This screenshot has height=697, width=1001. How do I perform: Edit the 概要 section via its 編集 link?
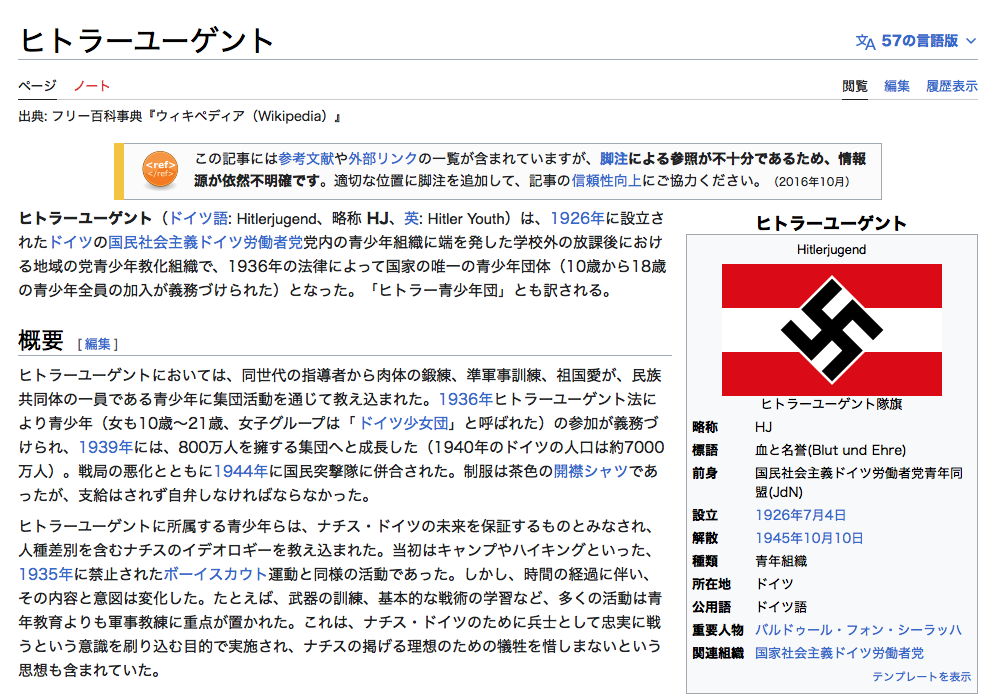pyautogui.click(x=98, y=344)
